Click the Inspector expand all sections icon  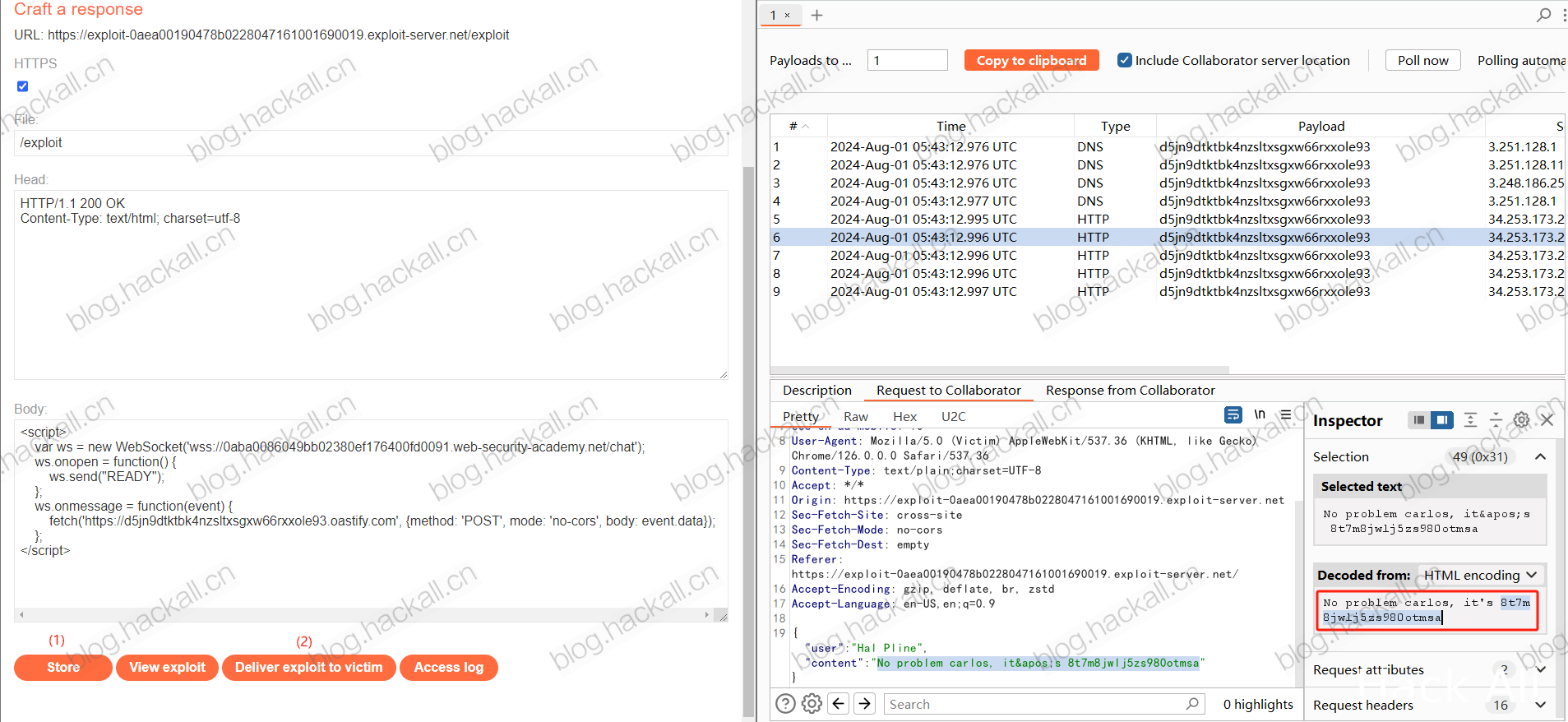point(1470,420)
